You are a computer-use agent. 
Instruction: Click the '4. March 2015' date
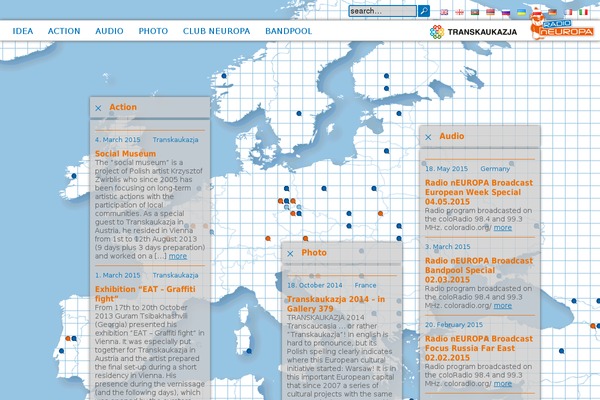click(117, 140)
